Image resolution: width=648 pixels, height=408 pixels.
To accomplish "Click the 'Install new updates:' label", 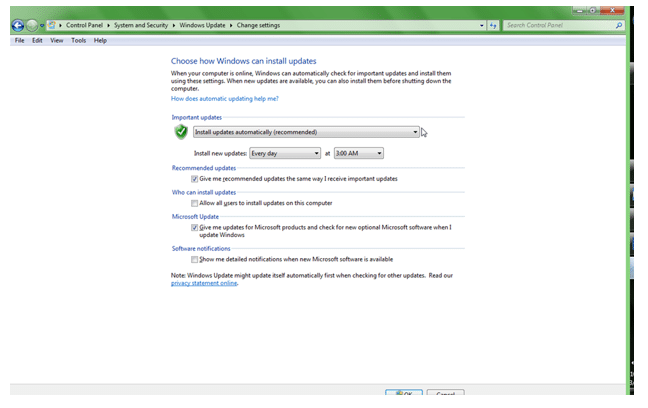I will pyautogui.click(x=220, y=153).
